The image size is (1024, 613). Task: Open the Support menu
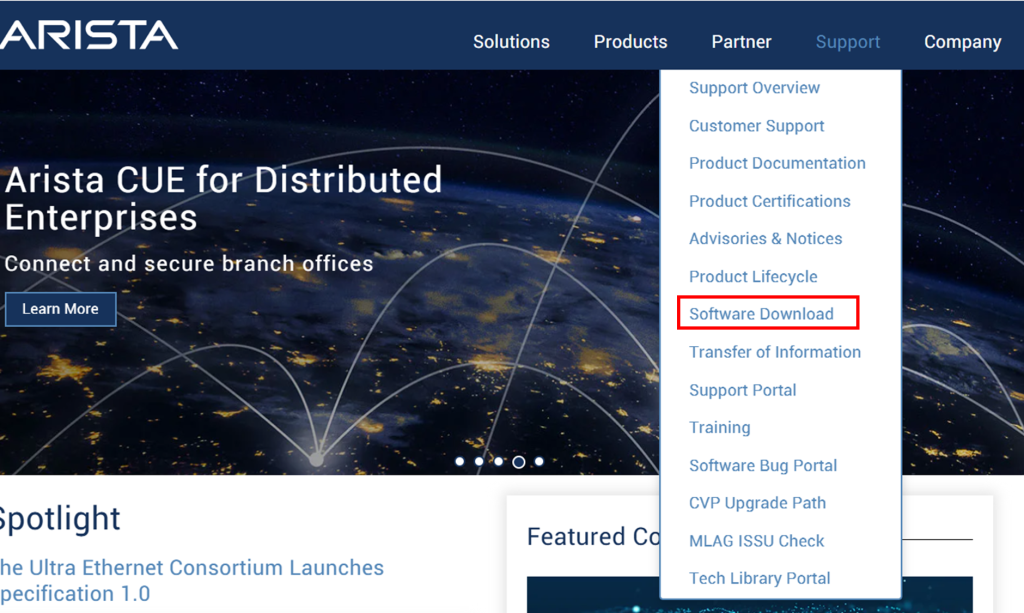pos(848,42)
